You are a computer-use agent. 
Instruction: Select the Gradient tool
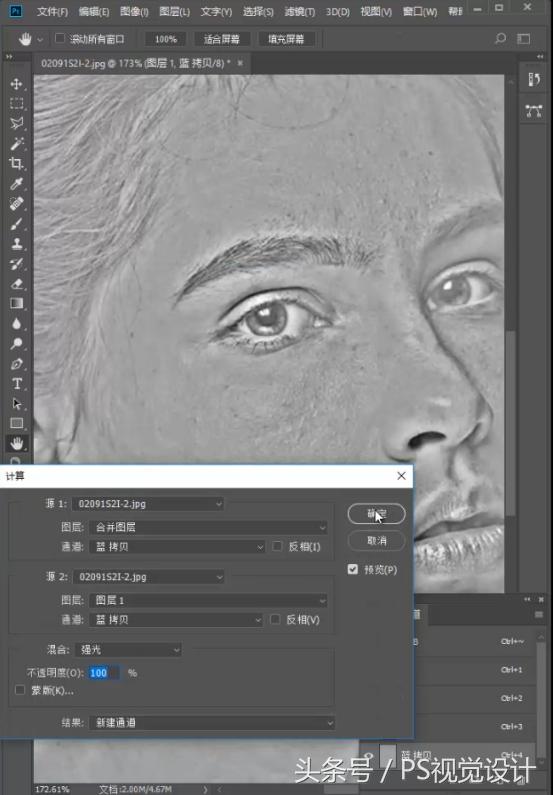[x=16, y=303]
